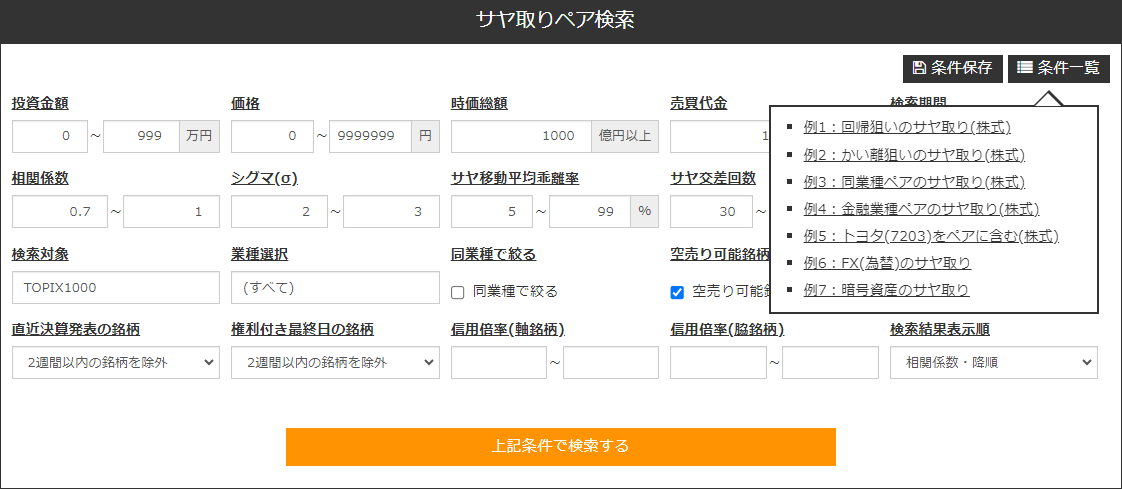1122x489 pixels.
Task: Expand the 直近決算発表の銘柄 dropdown
Action: (116, 363)
